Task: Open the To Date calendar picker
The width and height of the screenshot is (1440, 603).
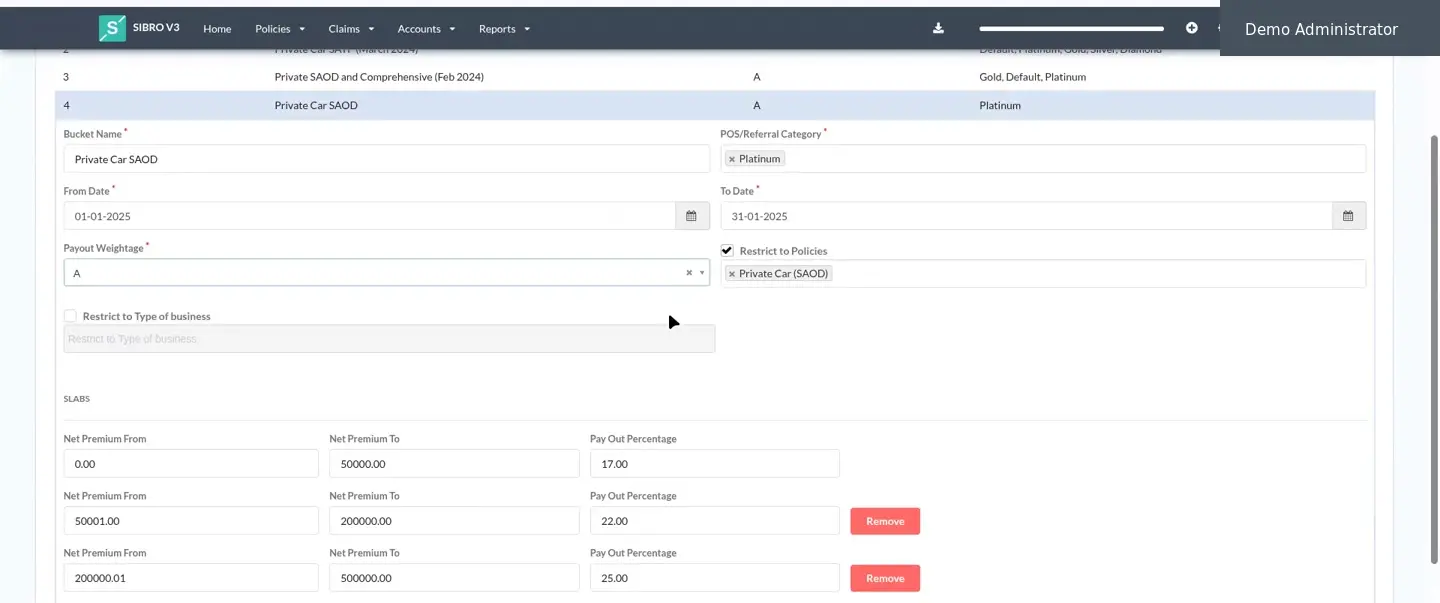Action: (x=1349, y=216)
